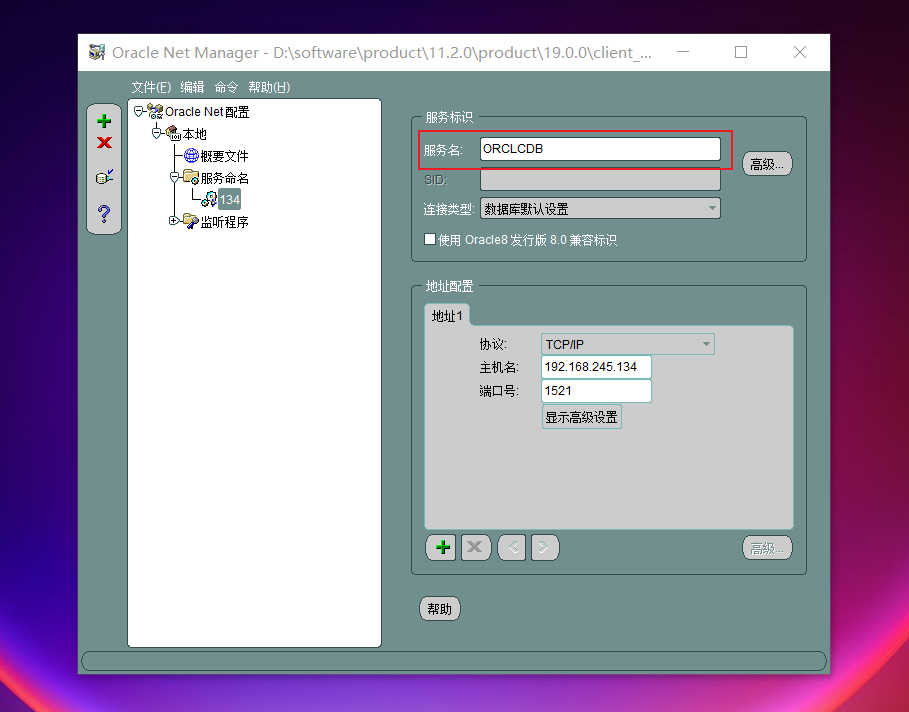Click the 主机名 field showing 192.168.245.134
This screenshot has height=712, width=909.
point(597,367)
